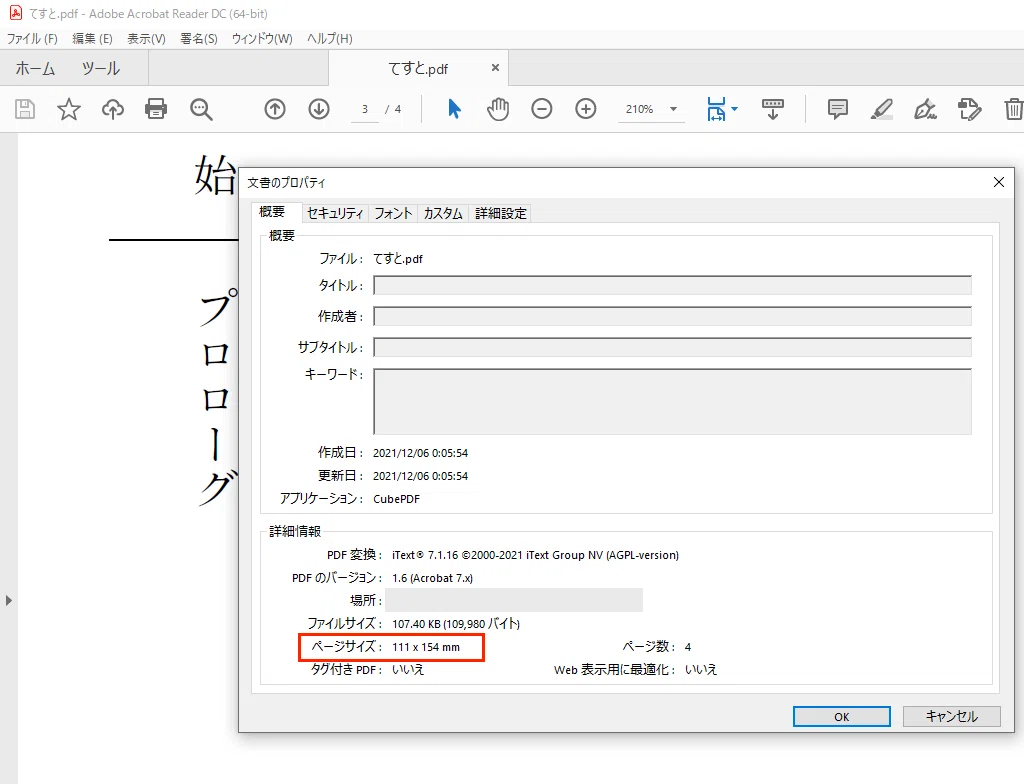1024x784 pixels.
Task: Add a sticky note comment icon
Action: 838,109
